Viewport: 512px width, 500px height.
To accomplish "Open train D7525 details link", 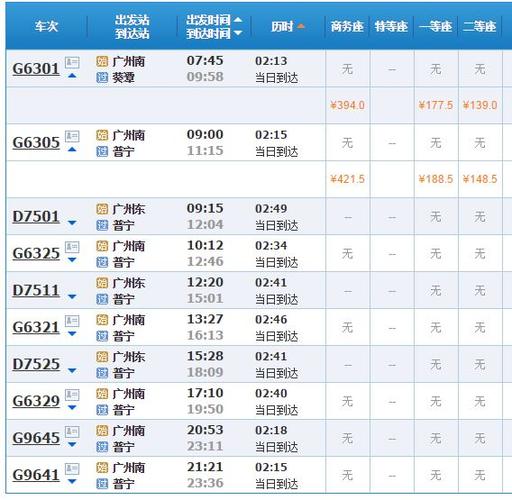I will pos(36,364).
